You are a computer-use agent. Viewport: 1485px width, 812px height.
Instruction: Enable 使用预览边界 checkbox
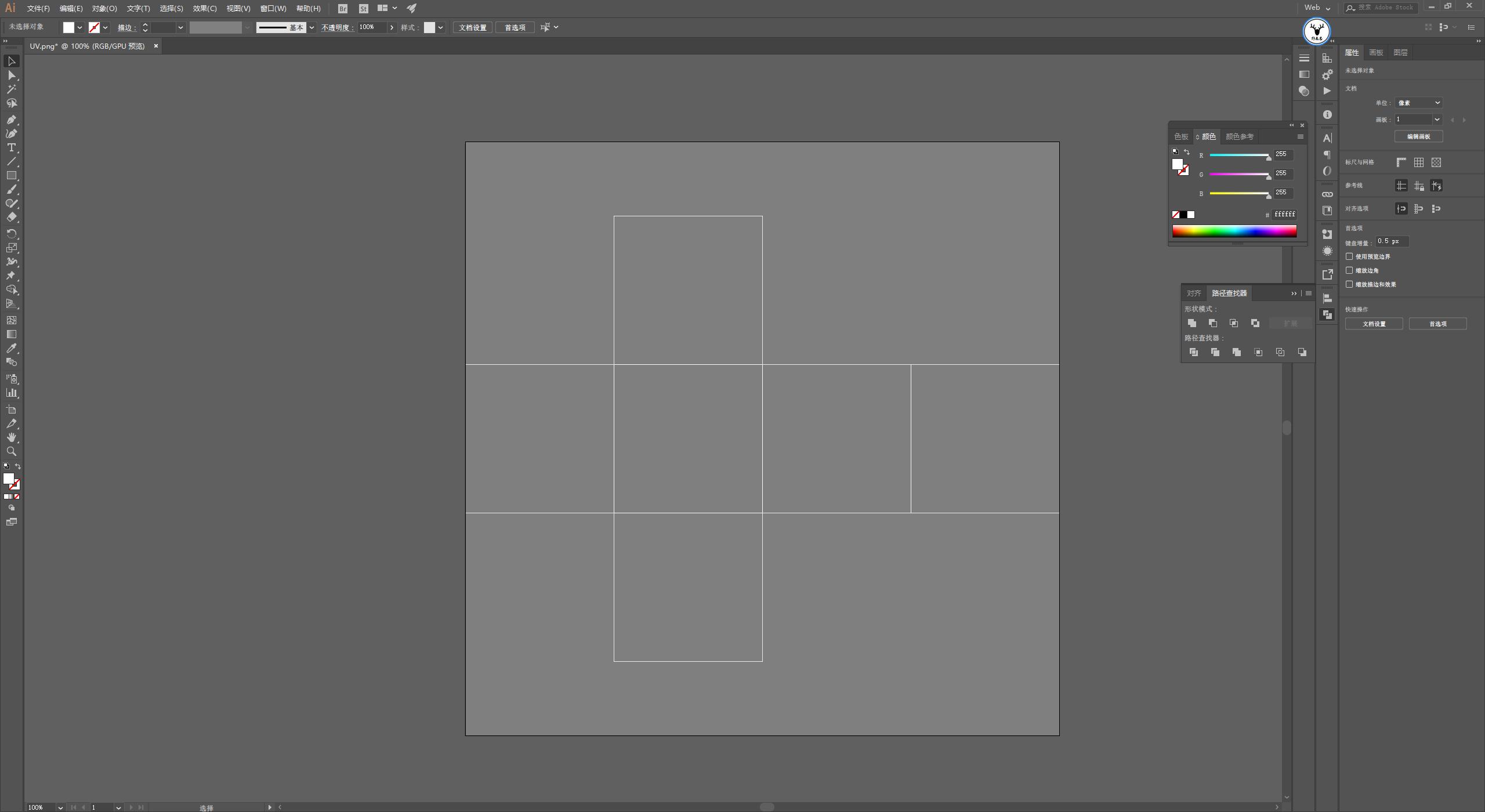(x=1349, y=256)
